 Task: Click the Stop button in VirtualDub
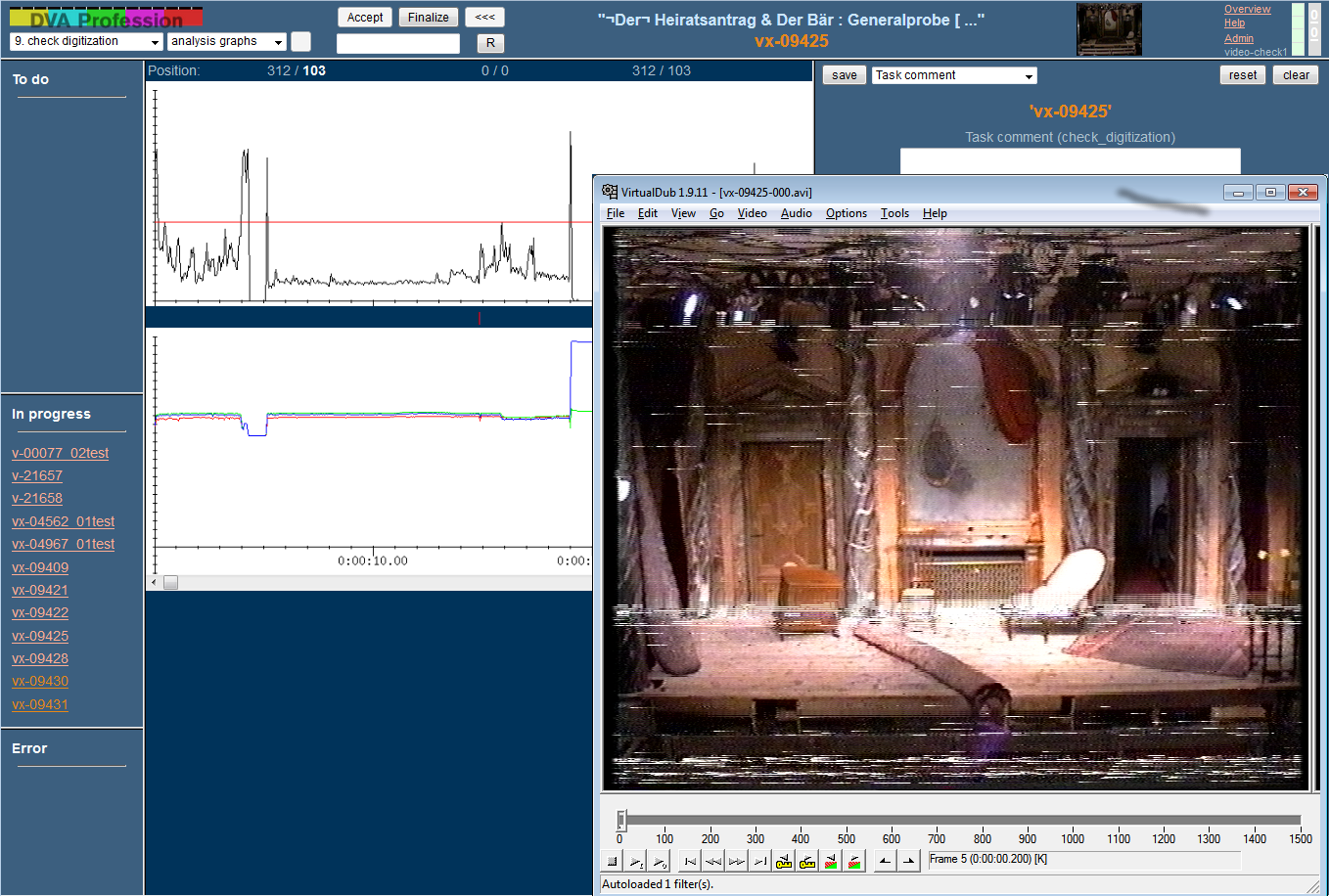[612, 861]
